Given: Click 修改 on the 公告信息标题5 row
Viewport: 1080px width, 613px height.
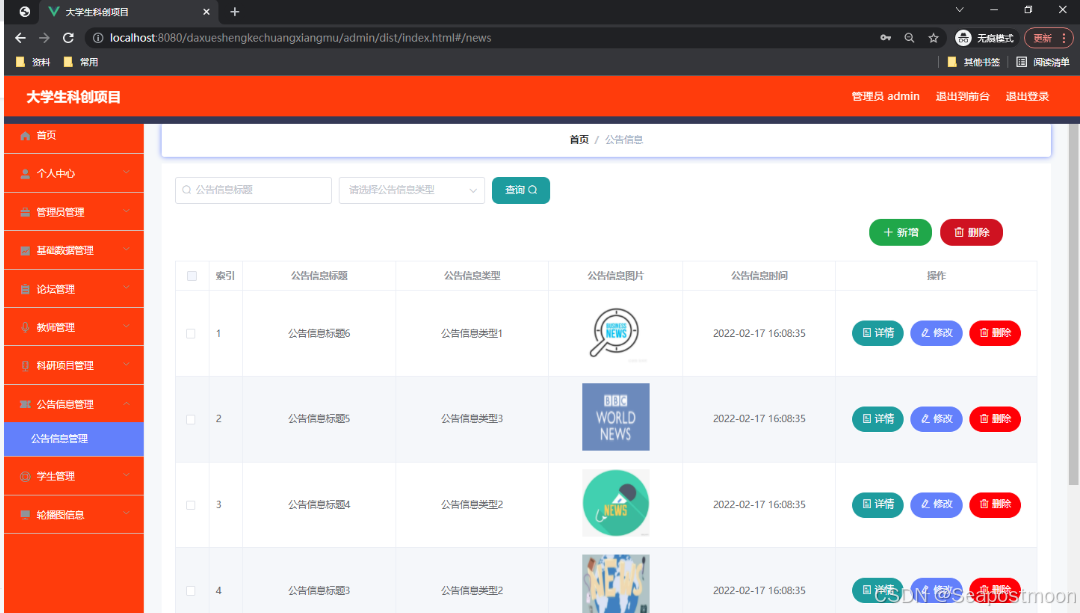Looking at the screenshot, I should 936,418.
